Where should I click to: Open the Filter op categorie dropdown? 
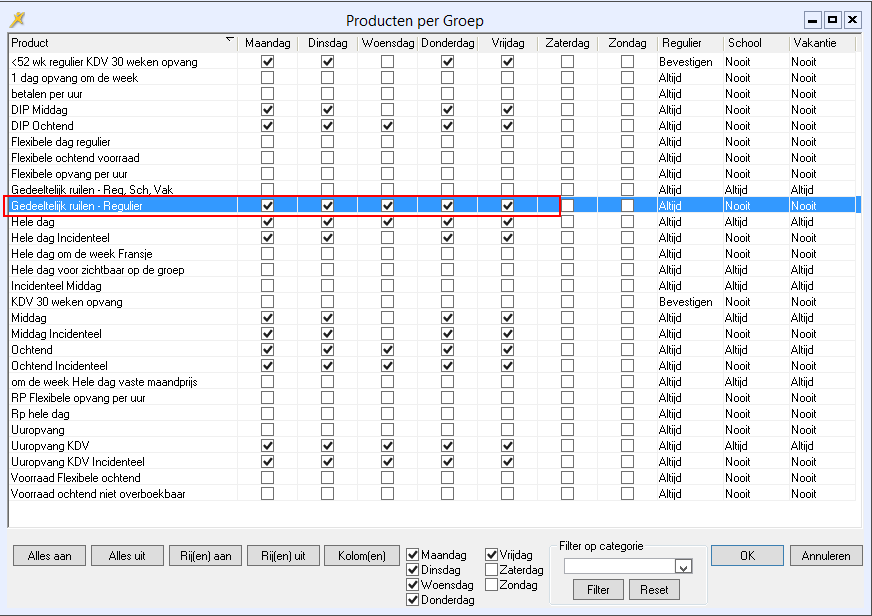coord(683,567)
